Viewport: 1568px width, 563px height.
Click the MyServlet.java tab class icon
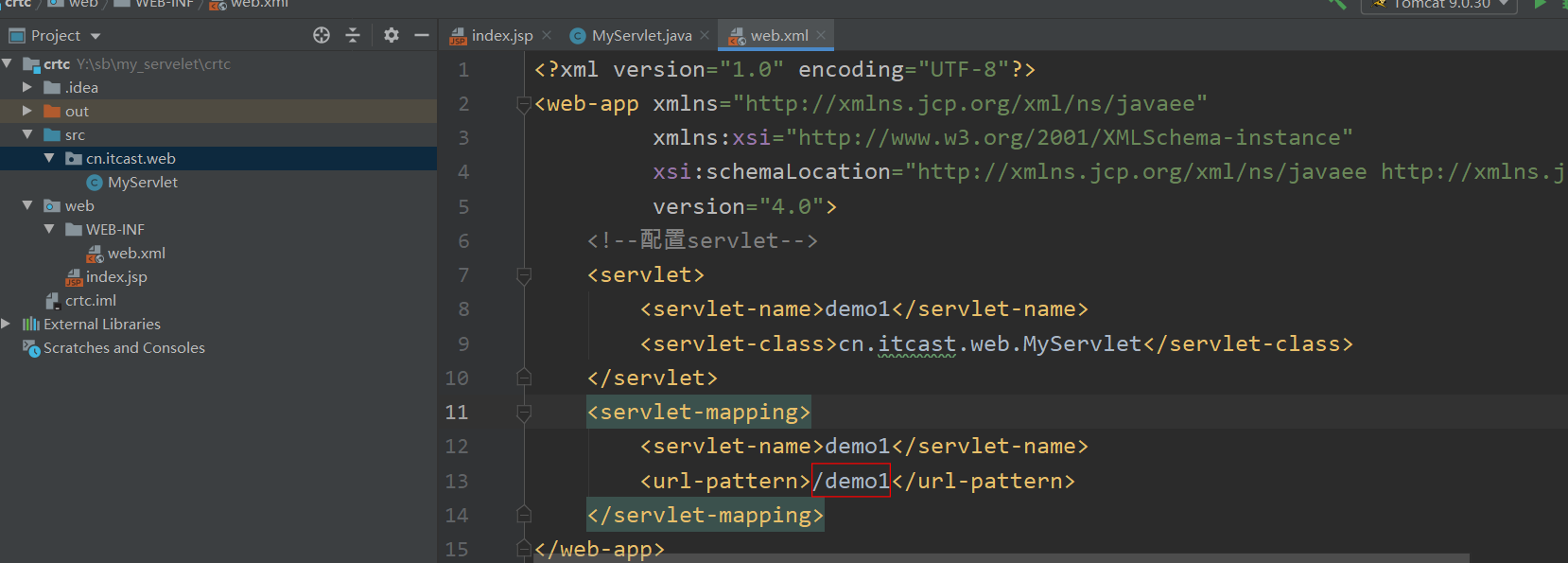pyautogui.click(x=578, y=36)
